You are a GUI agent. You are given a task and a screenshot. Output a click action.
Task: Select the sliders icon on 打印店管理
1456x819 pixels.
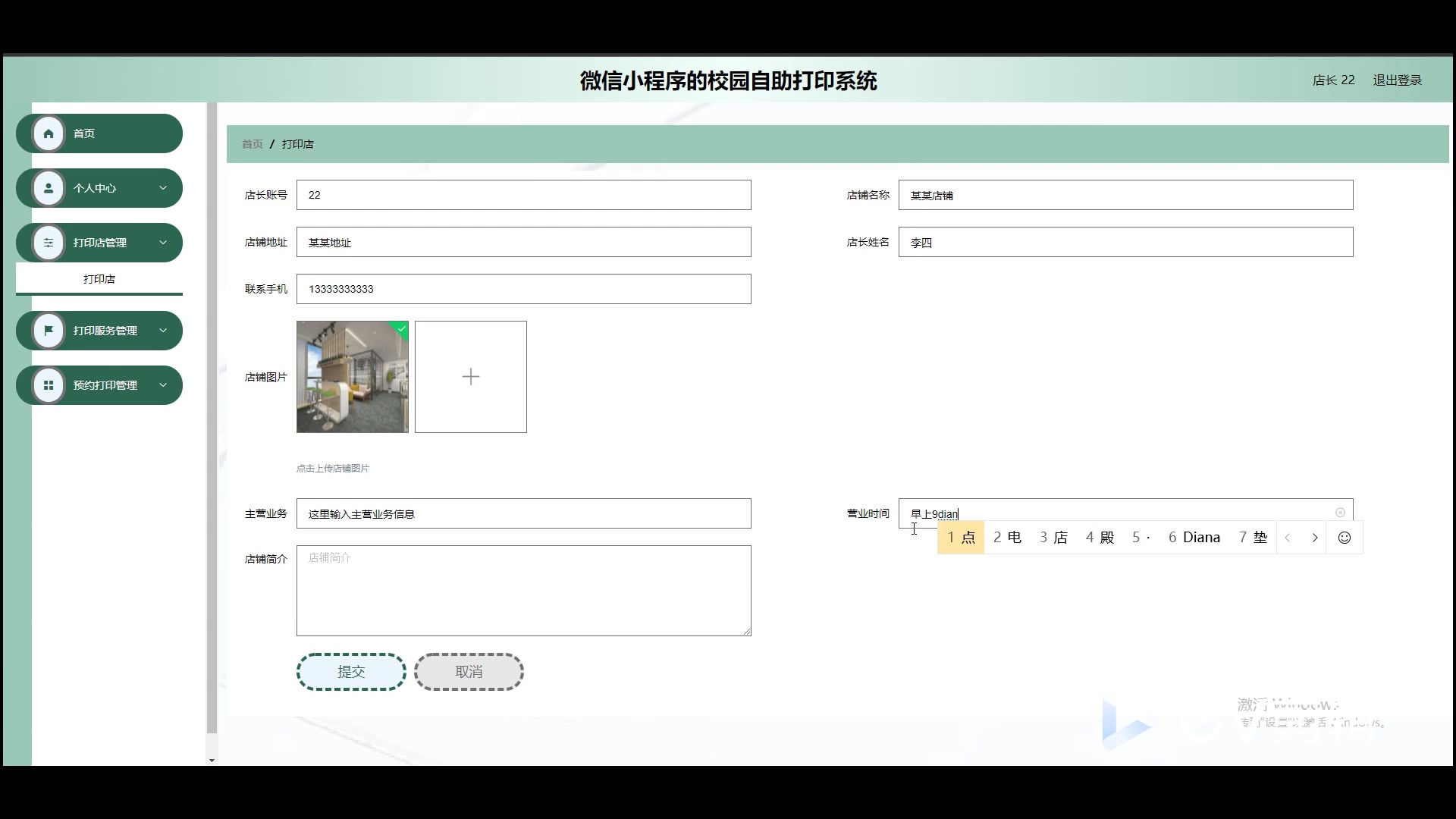point(49,243)
